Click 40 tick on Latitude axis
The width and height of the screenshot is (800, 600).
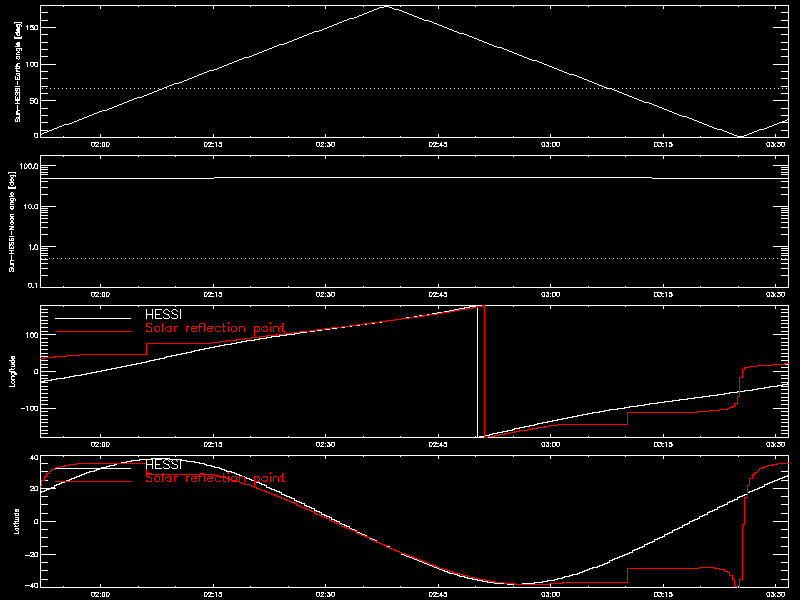[34, 458]
